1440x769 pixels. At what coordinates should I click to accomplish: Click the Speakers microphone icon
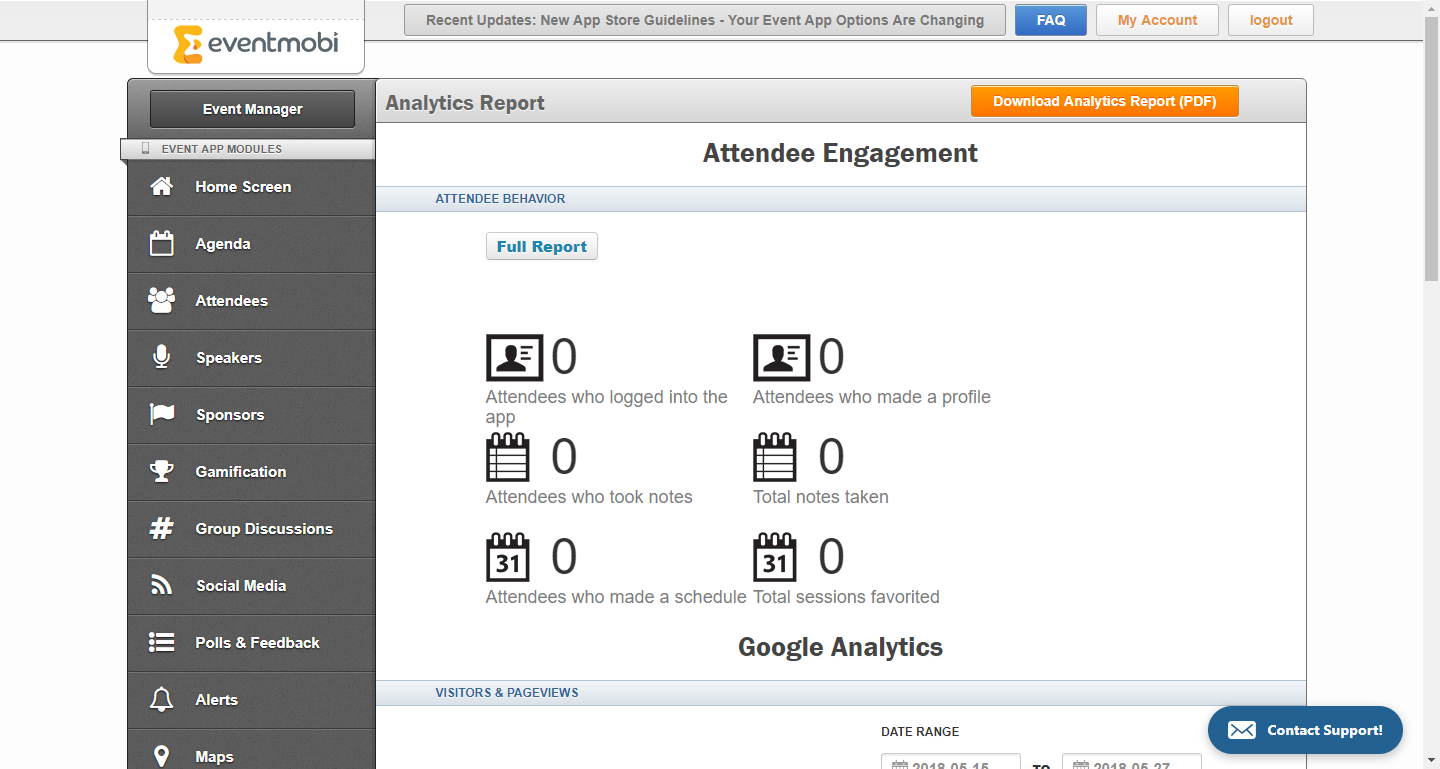point(161,358)
